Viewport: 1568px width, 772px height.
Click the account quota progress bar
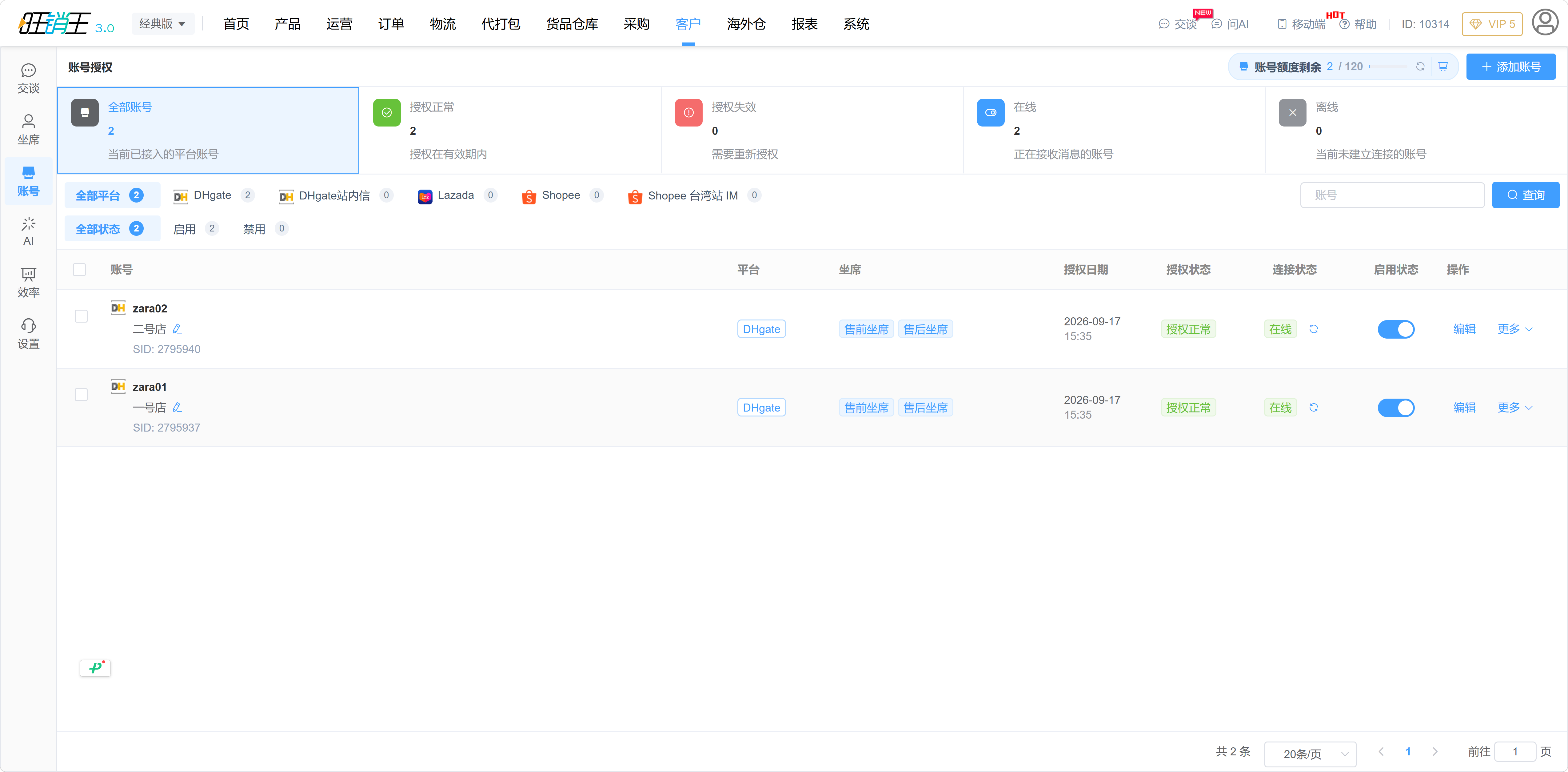tap(1388, 66)
